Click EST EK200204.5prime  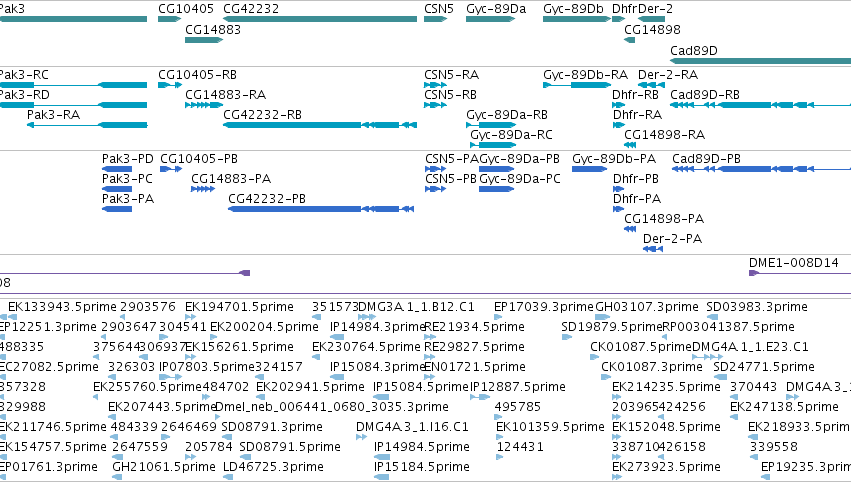[264, 327]
